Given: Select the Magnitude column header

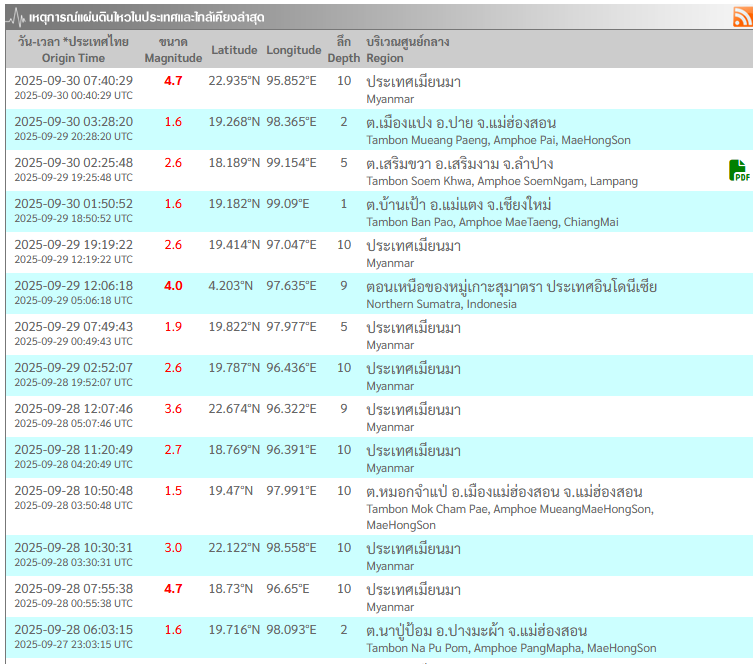Looking at the screenshot, I should pyautogui.click(x=173, y=49).
